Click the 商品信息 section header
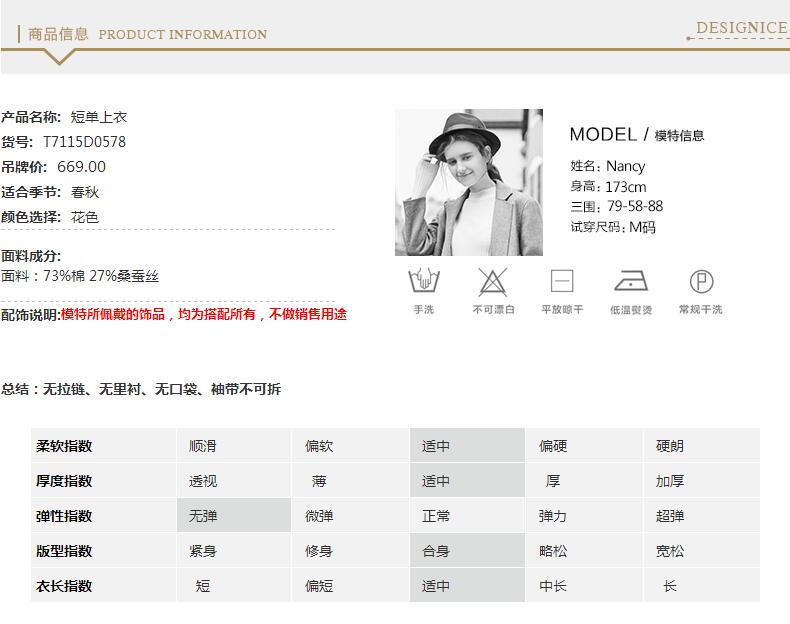Image resolution: width=790 pixels, height=624 pixels. [59, 34]
